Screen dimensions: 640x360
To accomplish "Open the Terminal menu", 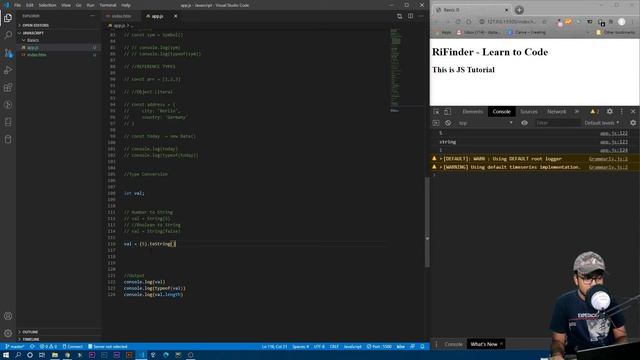I will (108, 5).
